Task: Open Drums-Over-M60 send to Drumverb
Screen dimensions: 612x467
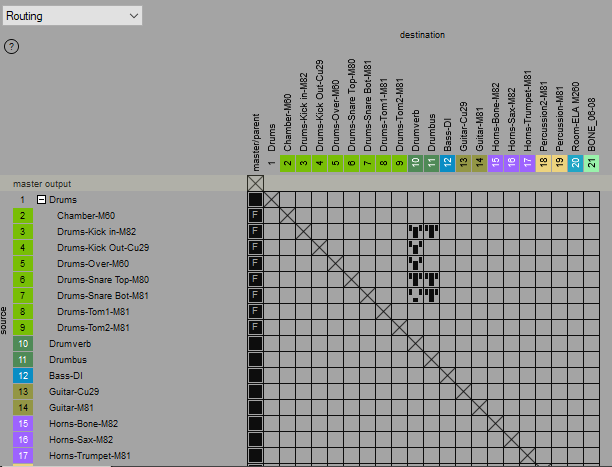Action: pos(415,264)
